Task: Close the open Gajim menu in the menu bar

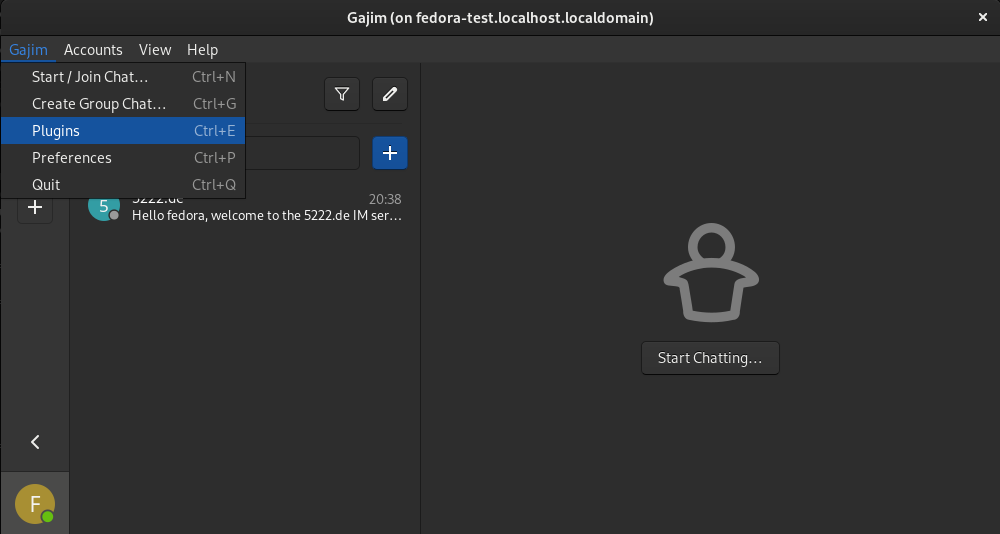Action: point(28,49)
